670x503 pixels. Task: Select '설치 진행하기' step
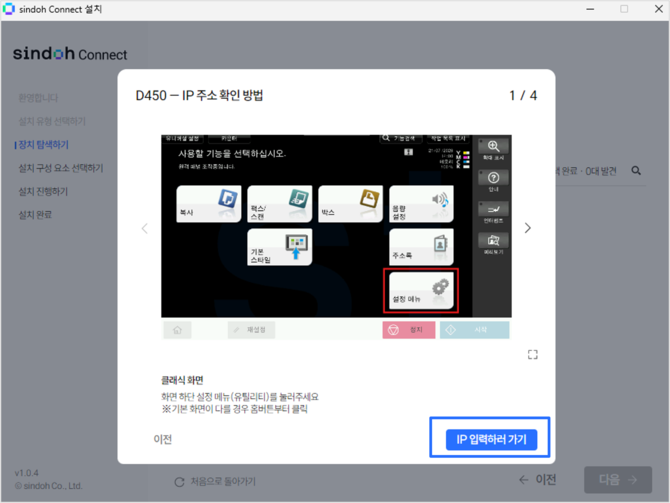pyautogui.click(x=43, y=191)
